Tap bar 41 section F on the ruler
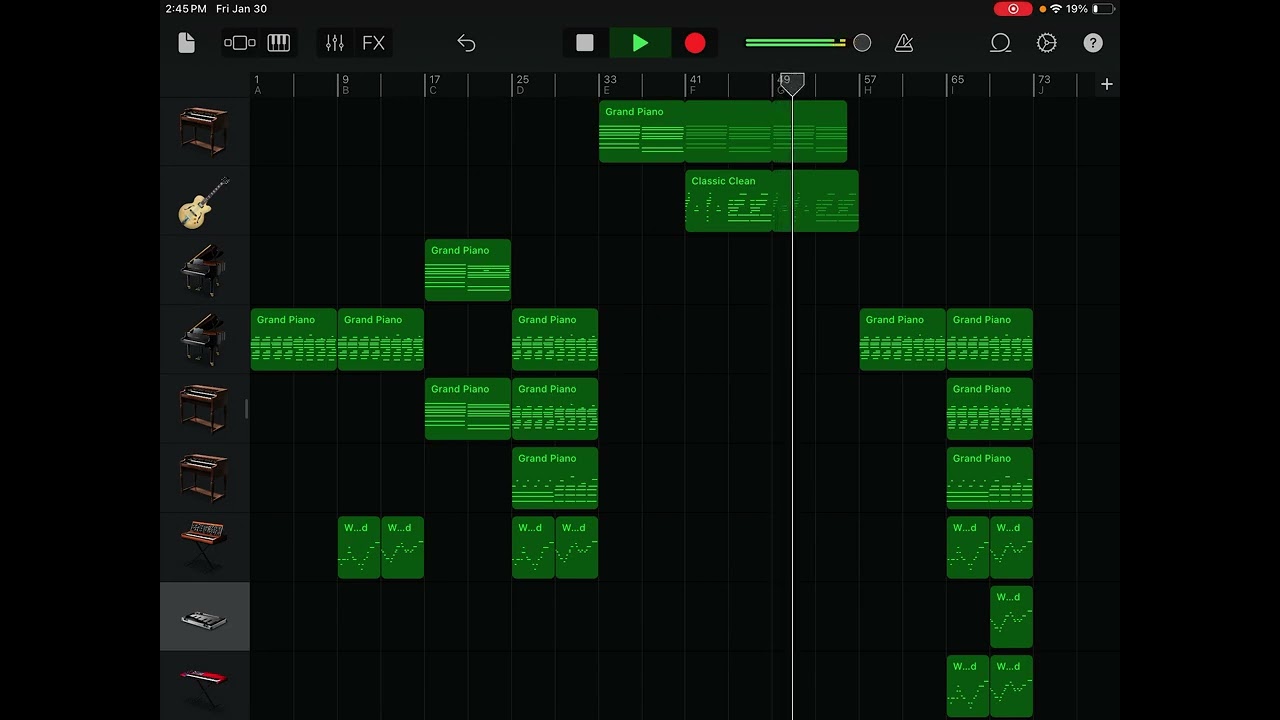This screenshot has width=1280, height=720. pos(695,84)
